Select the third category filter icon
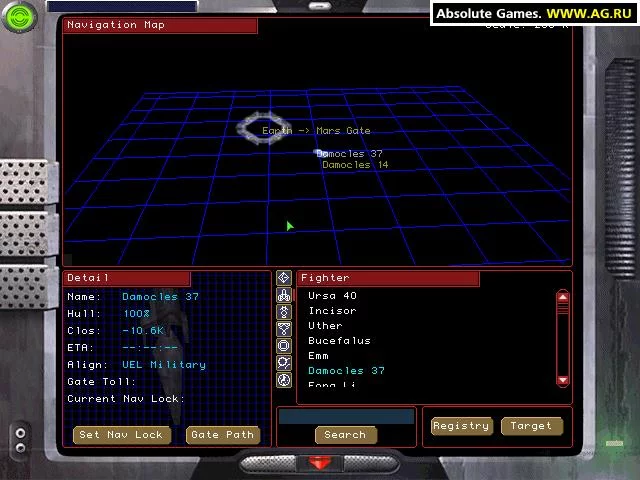 (x=284, y=312)
